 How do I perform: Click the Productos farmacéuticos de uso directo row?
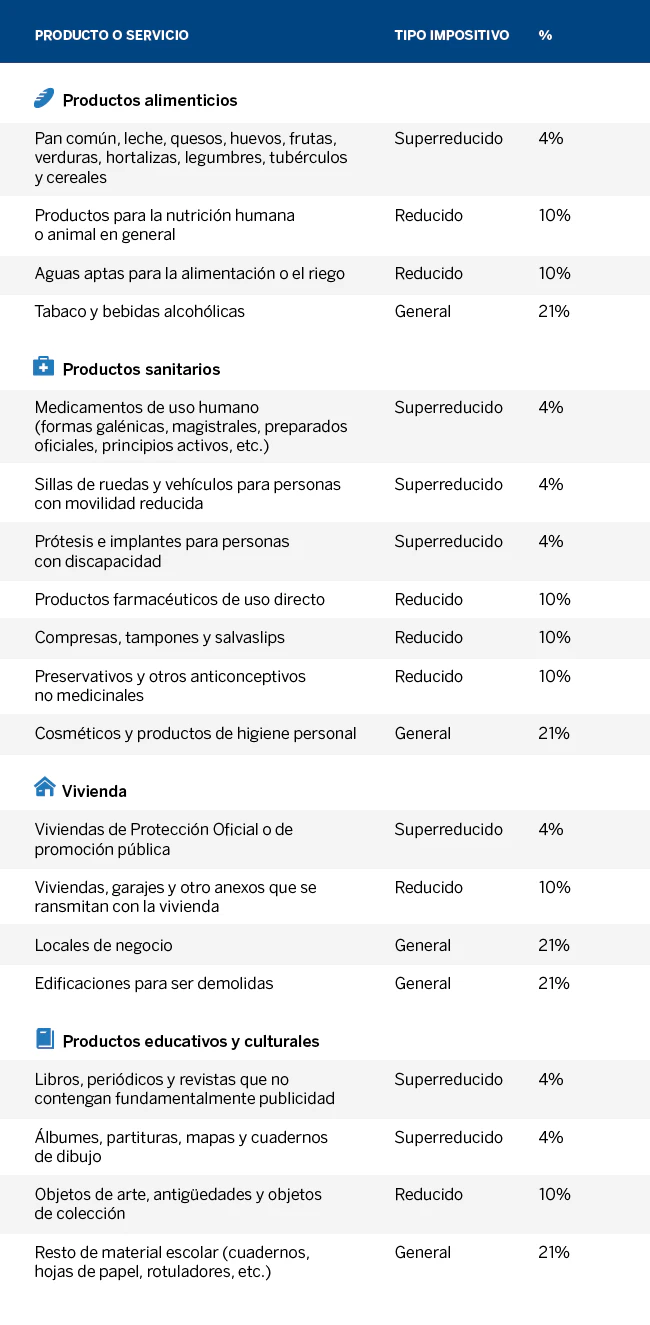(325, 600)
